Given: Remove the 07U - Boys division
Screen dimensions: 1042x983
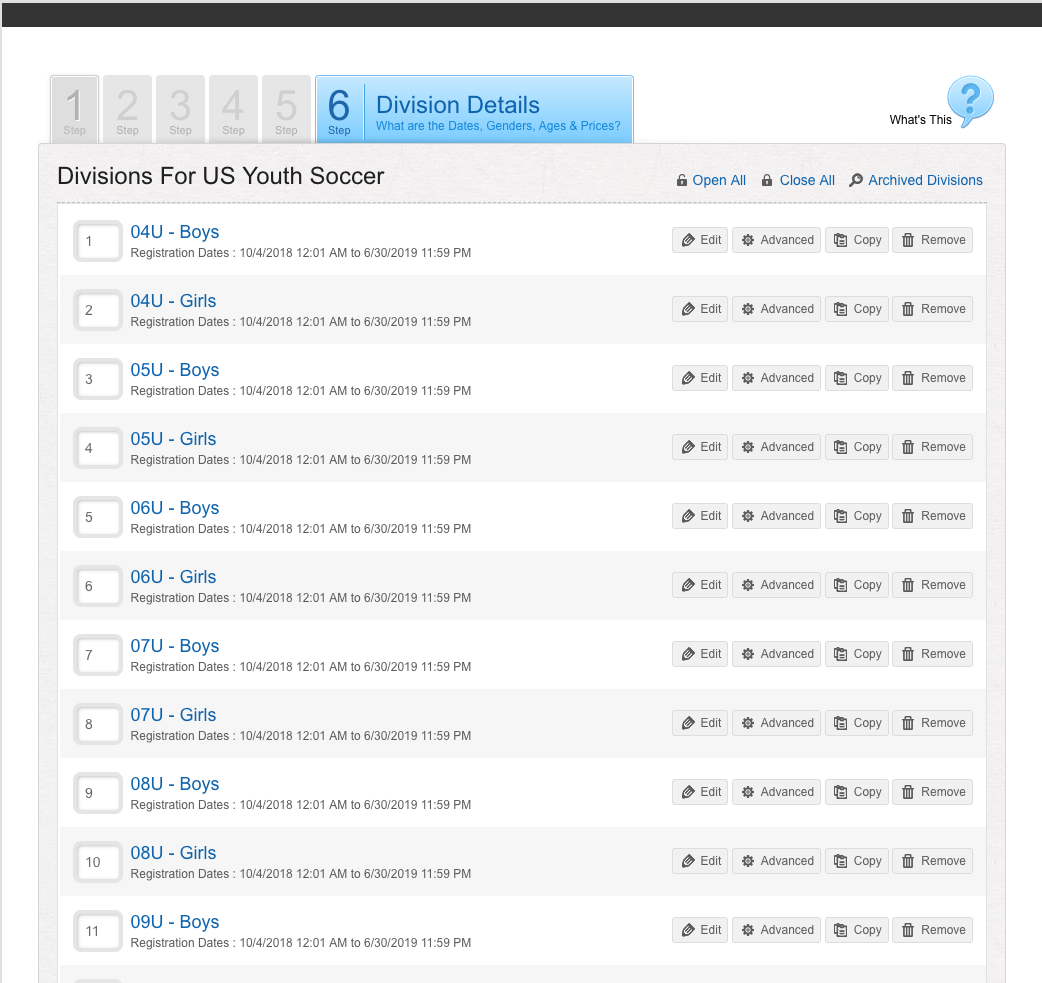Looking at the screenshot, I should pos(932,654).
